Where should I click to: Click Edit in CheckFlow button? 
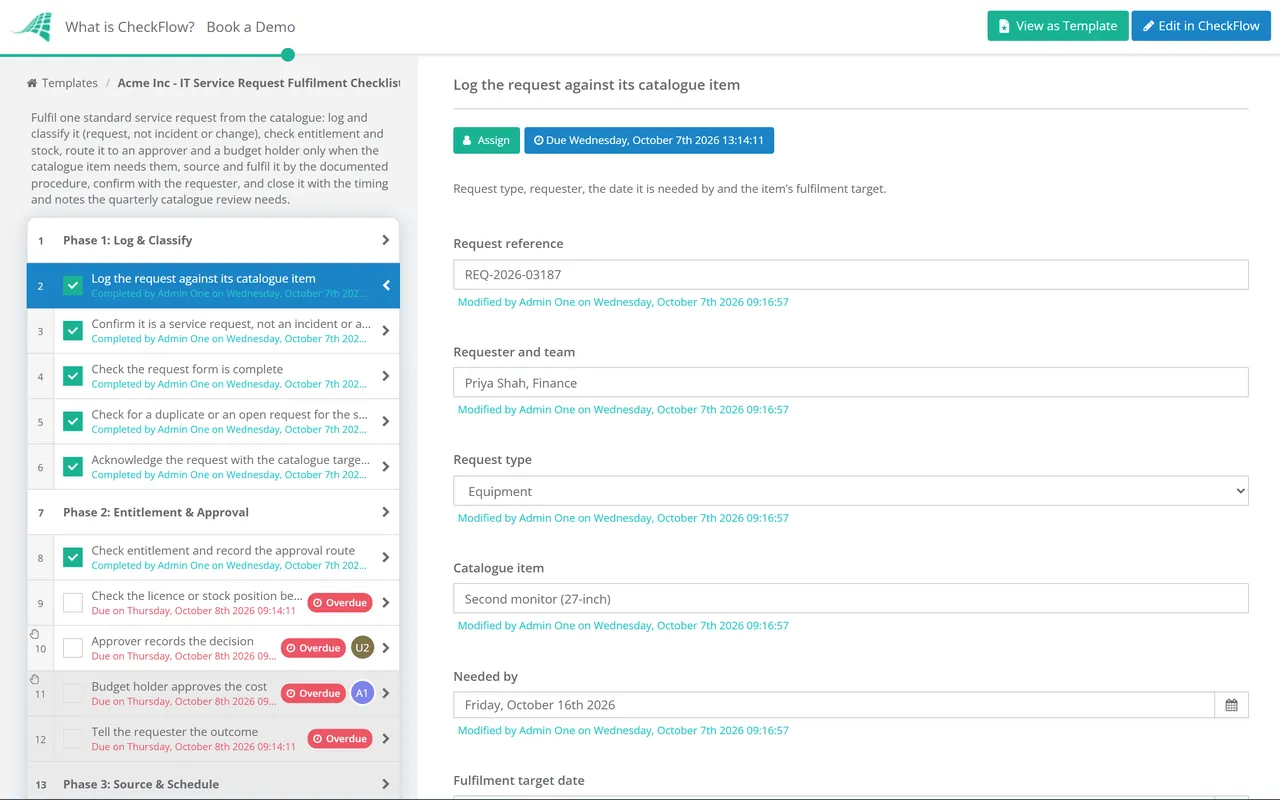pyautogui.click(x=1201, y=26)
